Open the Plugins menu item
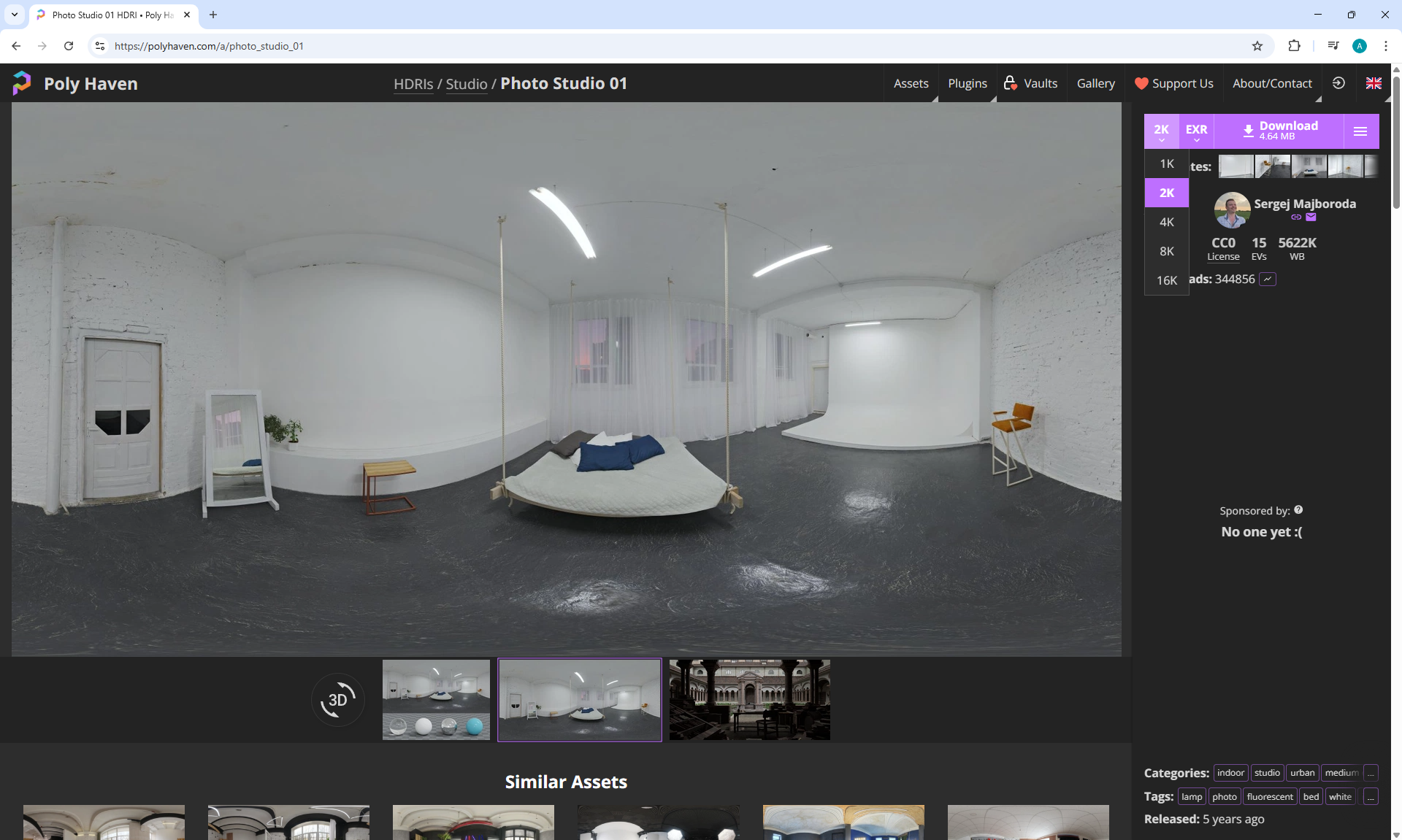This screenshot has height=840, width=1402. pyautogui.click(x=967, y=83)
